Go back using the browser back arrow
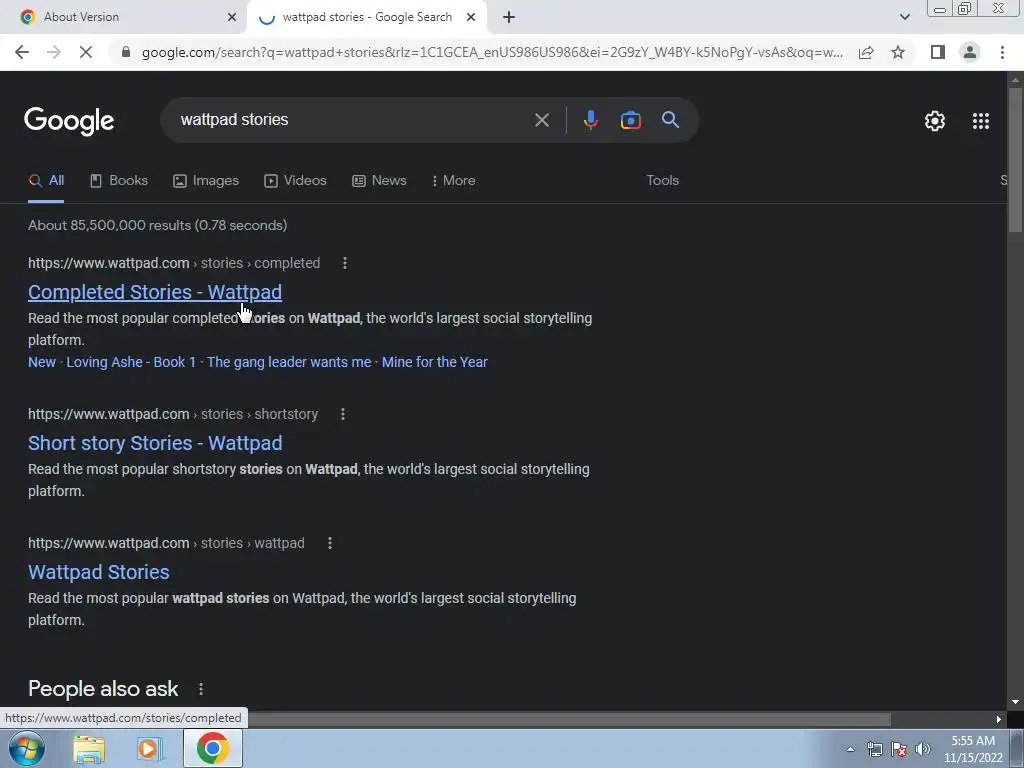Viewport: 1024px width, 768px height. pos(22,52)
